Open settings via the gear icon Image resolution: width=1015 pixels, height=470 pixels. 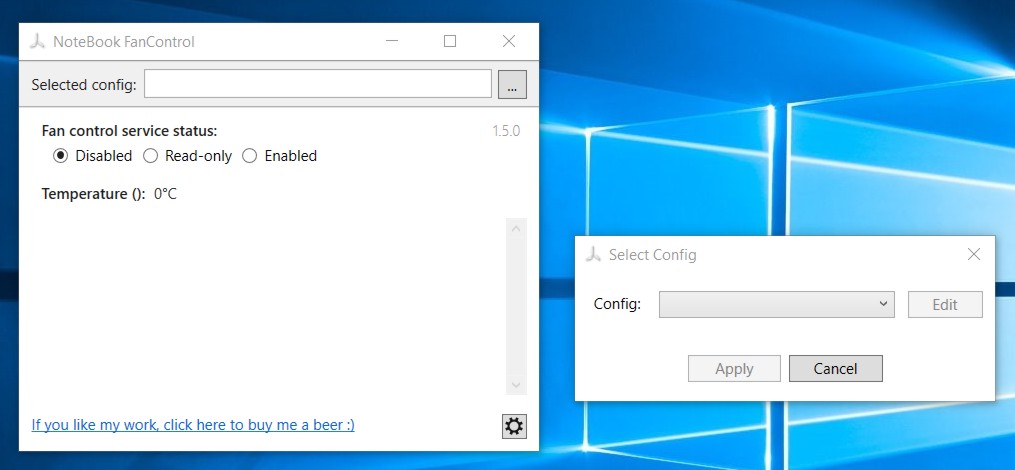(x=514, y=426)
